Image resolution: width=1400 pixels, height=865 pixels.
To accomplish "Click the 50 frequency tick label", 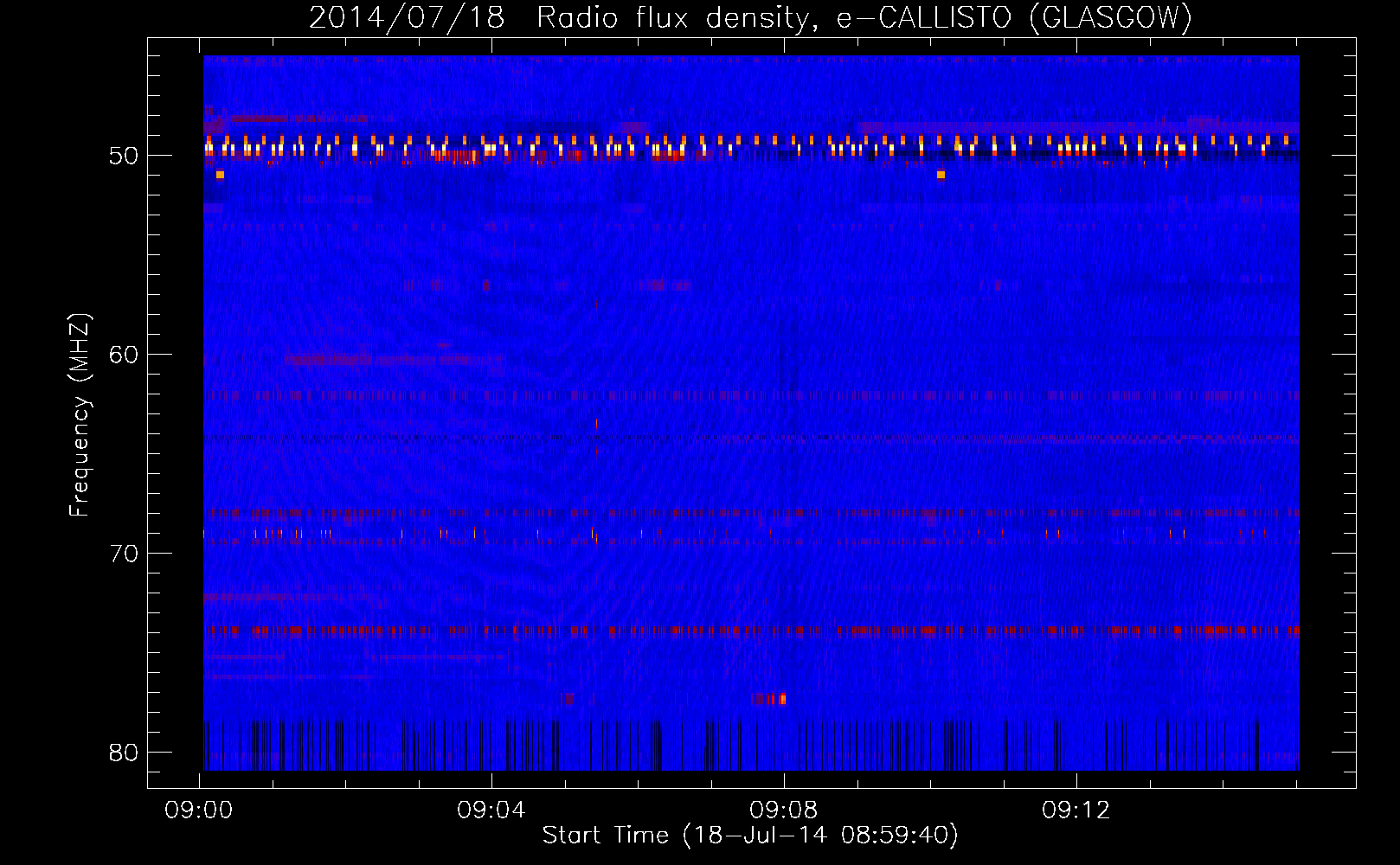I will click(124, 156).
